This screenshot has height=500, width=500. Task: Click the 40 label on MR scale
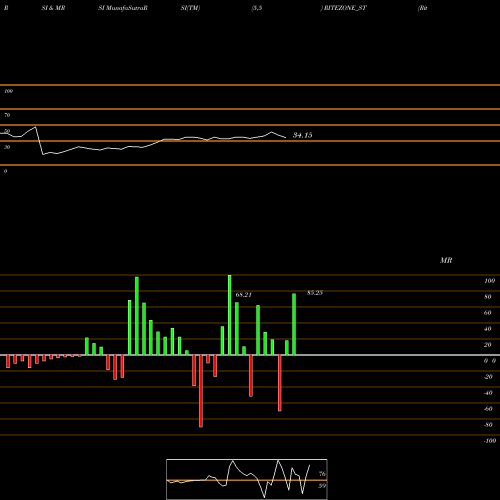(x=488, y=329)
